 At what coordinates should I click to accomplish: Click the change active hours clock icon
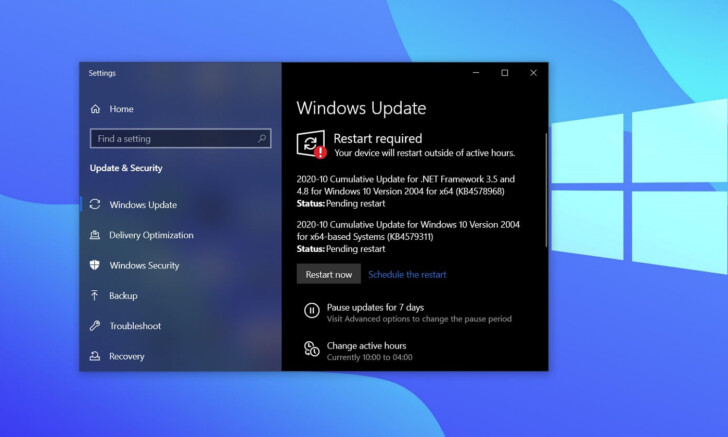coord(312,348)
